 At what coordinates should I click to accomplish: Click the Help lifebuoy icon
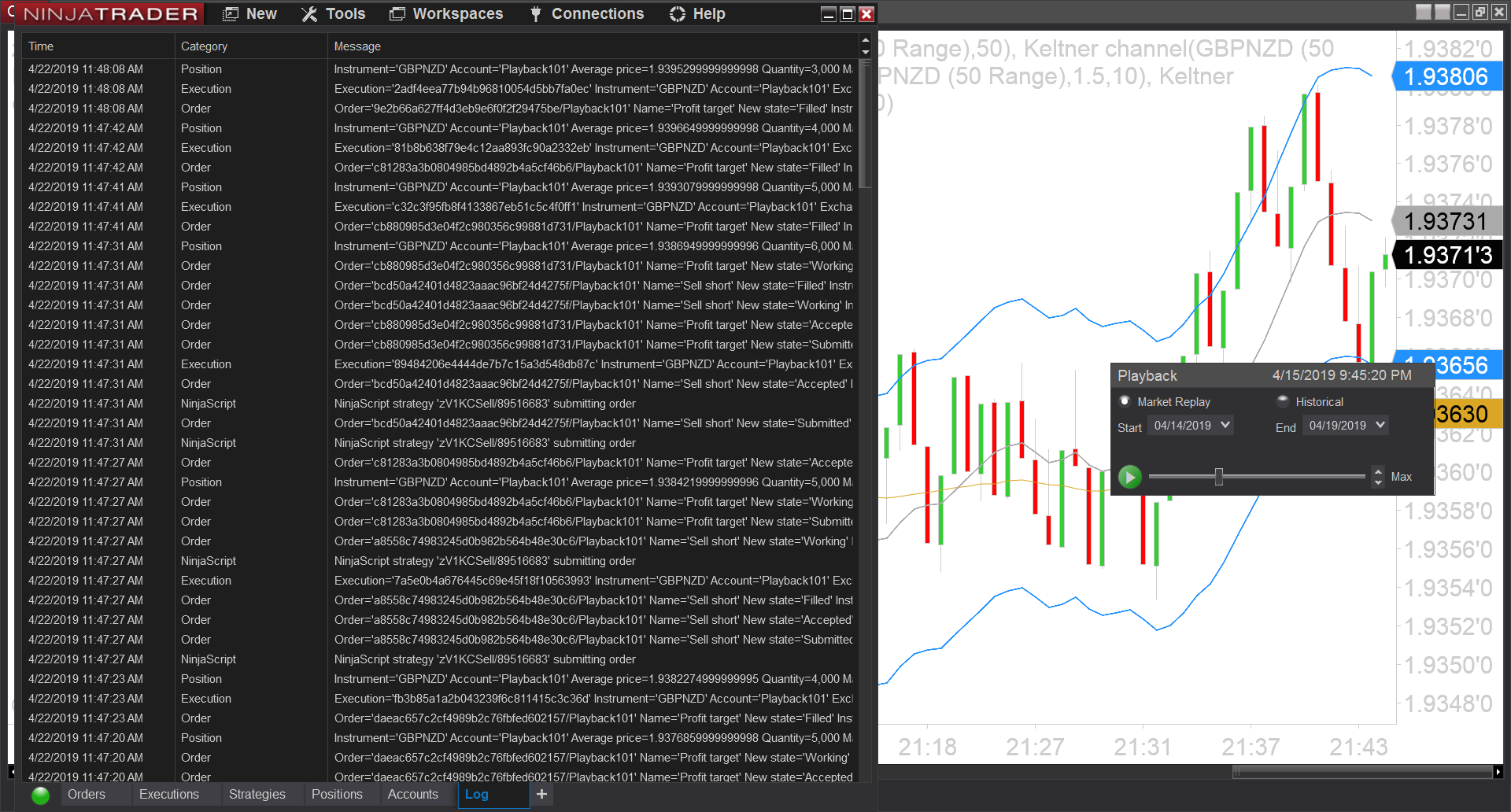[678, 14]
